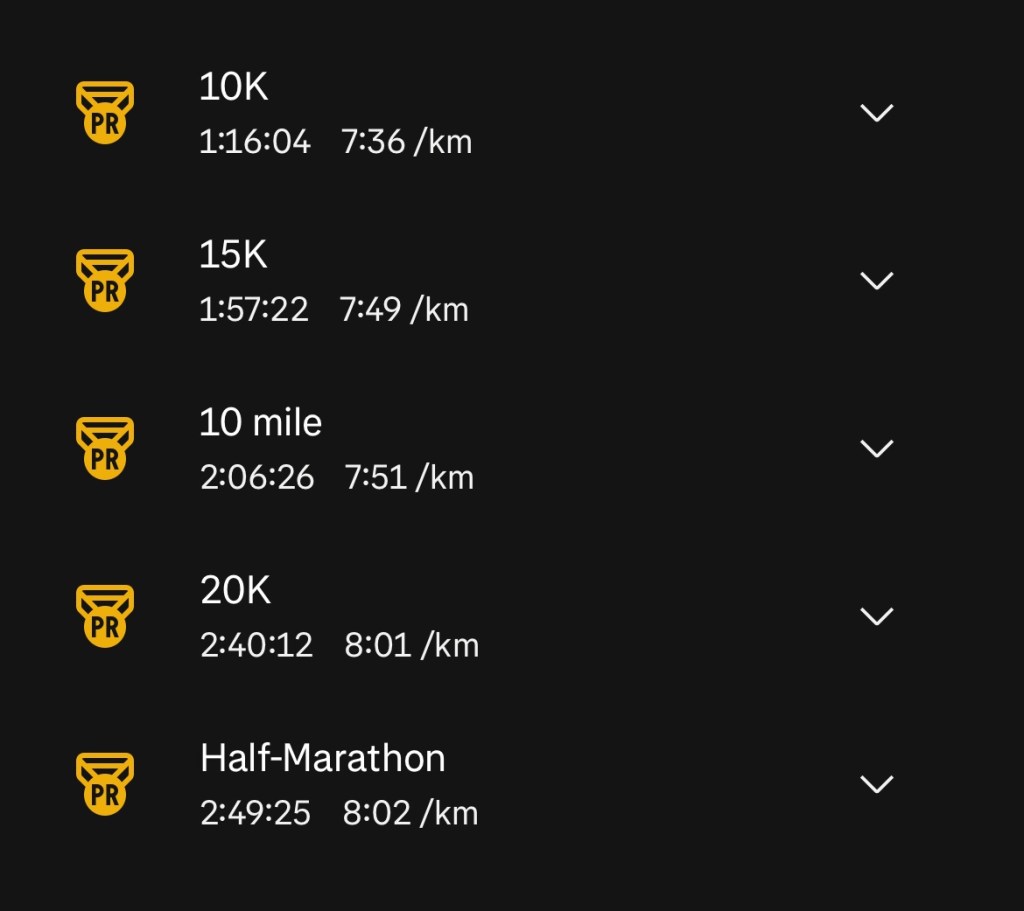Click the 20K pace 8:01 /km
Viewport: 1024px width, 911px height.
tap(411, 646)
